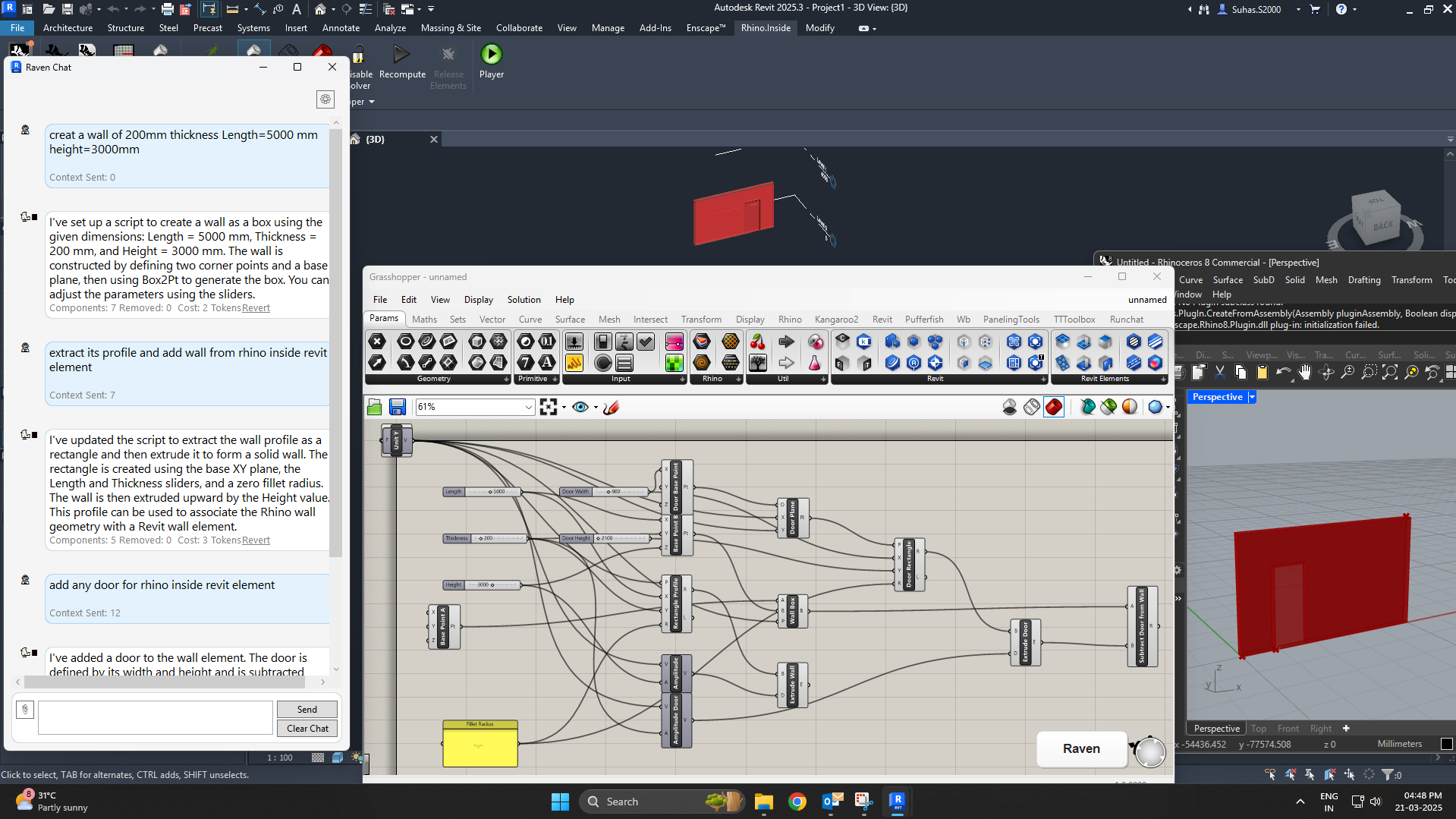This screenshot has height=819, width=1456.
Task: Click inside the Raven Chat message input field
Action: click(155, 717)
